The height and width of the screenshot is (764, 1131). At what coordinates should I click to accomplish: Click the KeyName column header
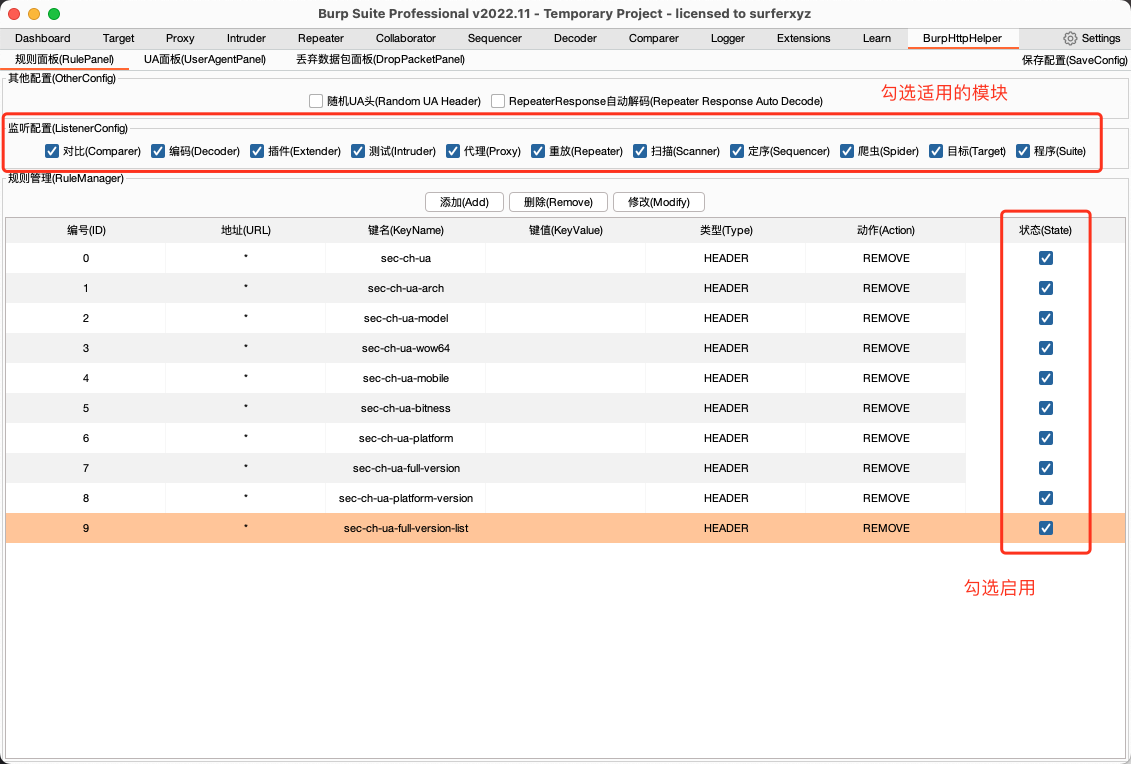tap(406, 230)
